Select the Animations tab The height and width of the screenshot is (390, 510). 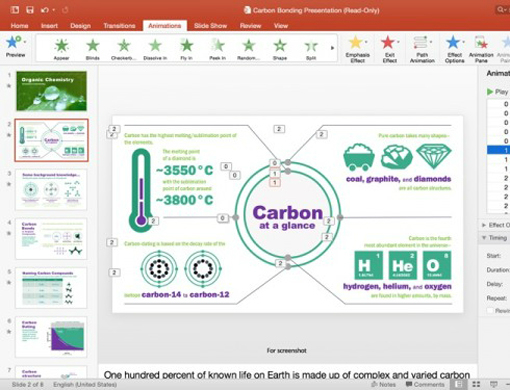[x=165, y=26]
